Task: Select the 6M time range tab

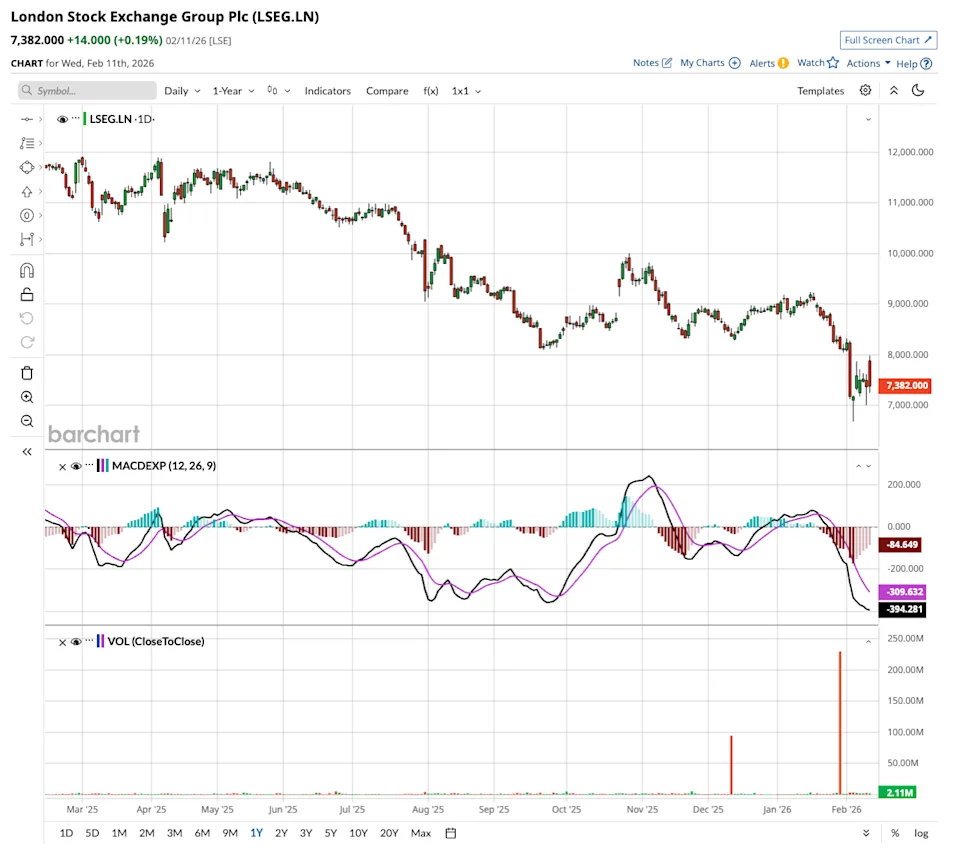Action: pos(202,833)
